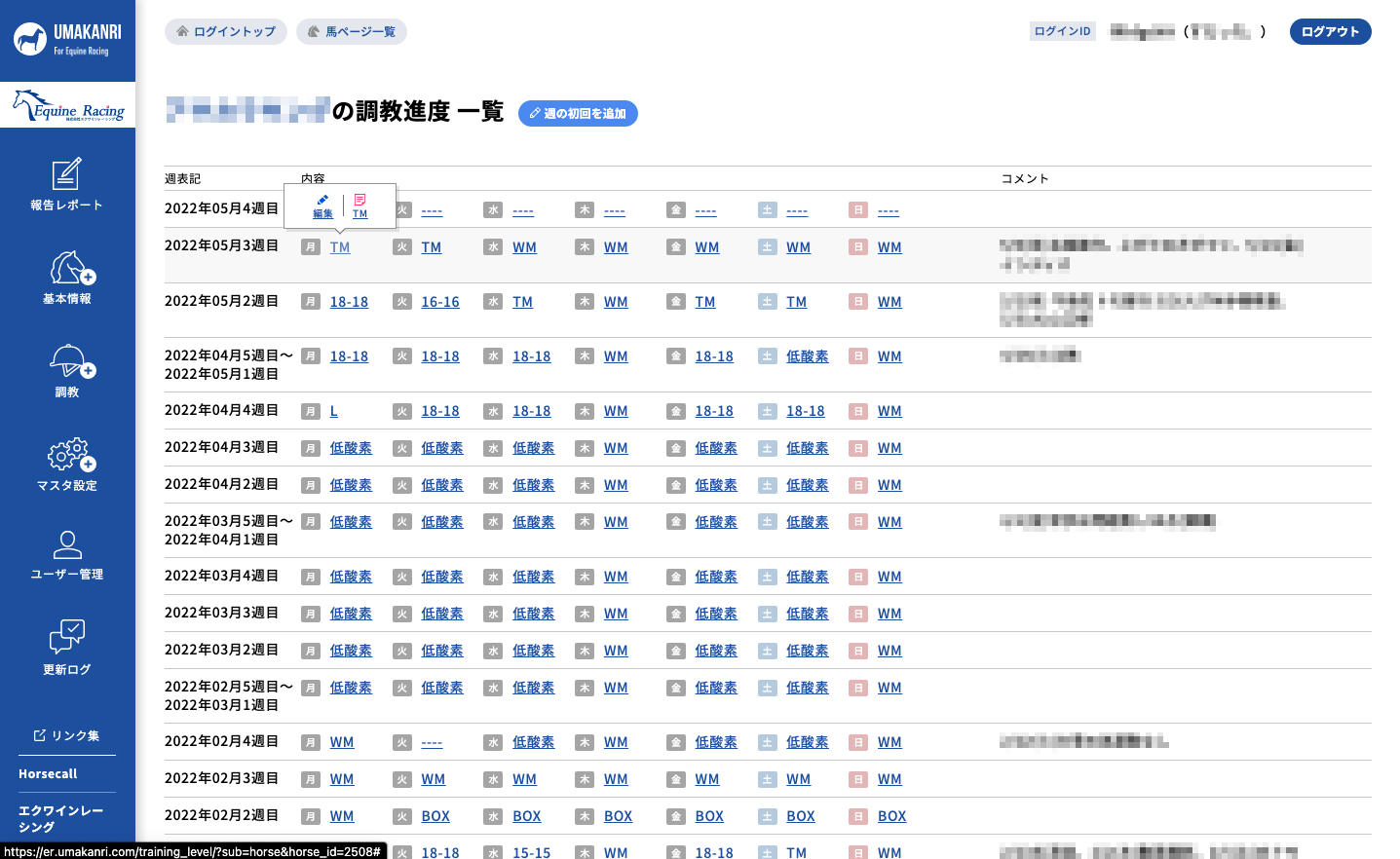This screenshot has height=859, width=1400.
Task: Open the リンク集 sidebar link
Action: tap(66, 735)
